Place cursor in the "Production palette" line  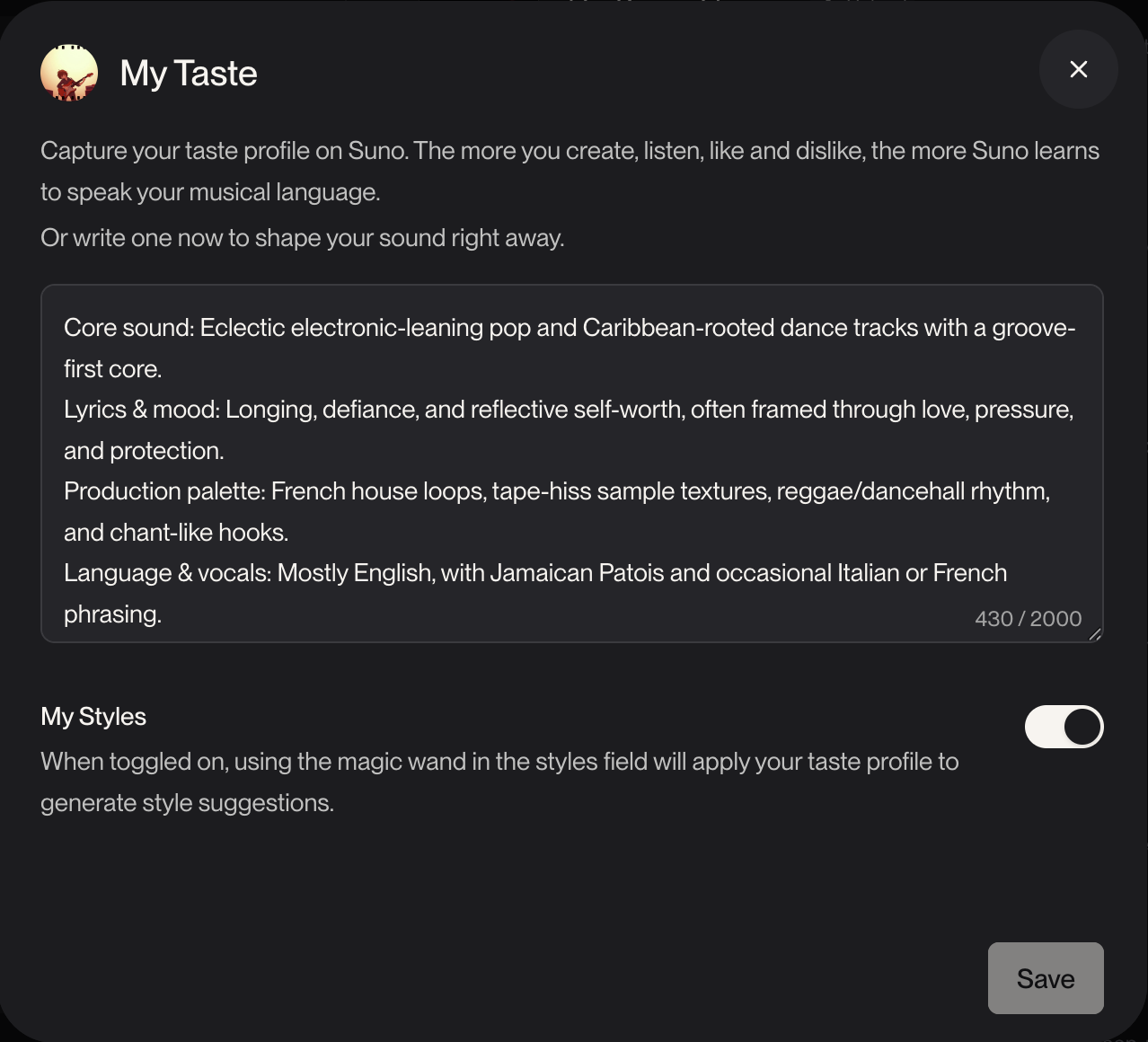(x=556, y=491)
